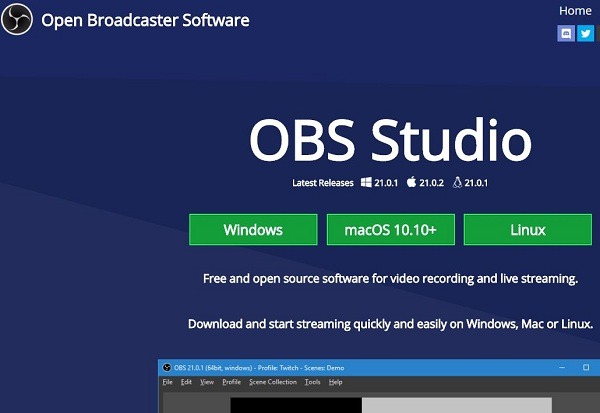
Task: Open the Edit menu in the OBS window
Action: click(186, 382)
